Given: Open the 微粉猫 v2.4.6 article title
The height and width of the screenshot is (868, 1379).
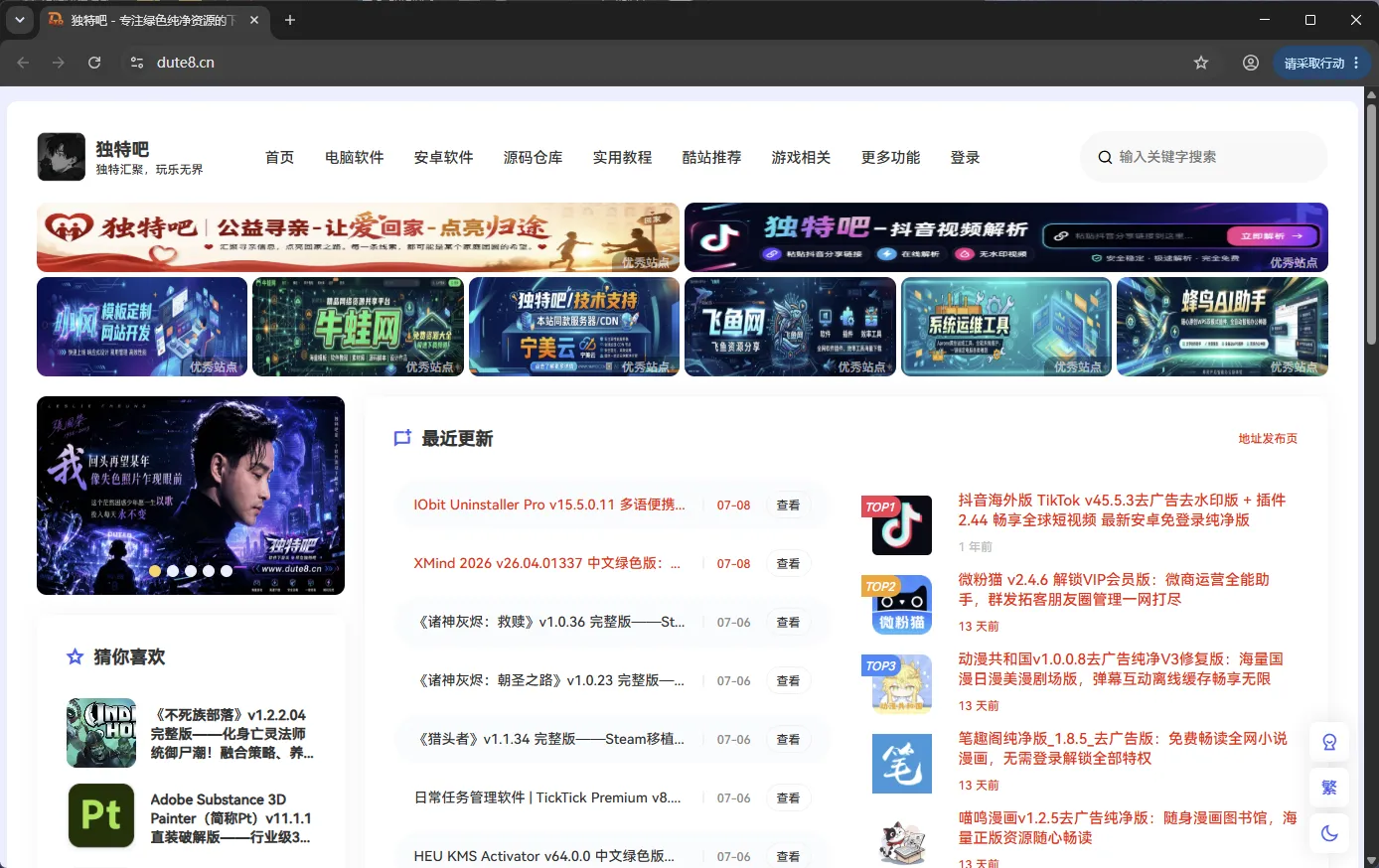Looking at the screenshot, I should tap(1114, 589).
